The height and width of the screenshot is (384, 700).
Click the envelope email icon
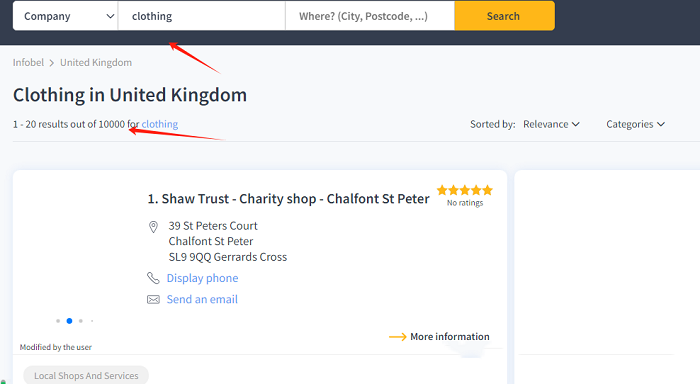[153, 299]
